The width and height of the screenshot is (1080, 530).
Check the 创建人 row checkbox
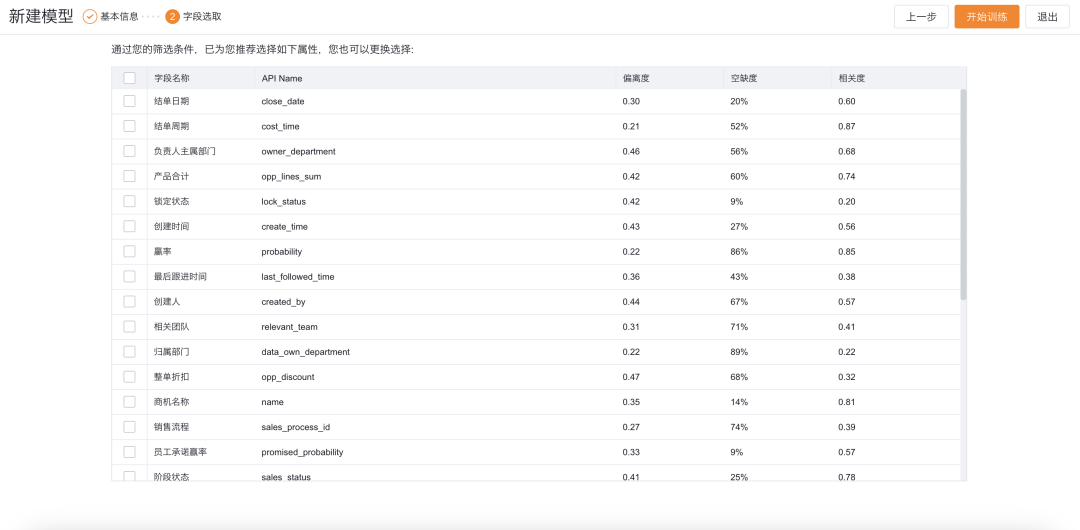[129, 301]
